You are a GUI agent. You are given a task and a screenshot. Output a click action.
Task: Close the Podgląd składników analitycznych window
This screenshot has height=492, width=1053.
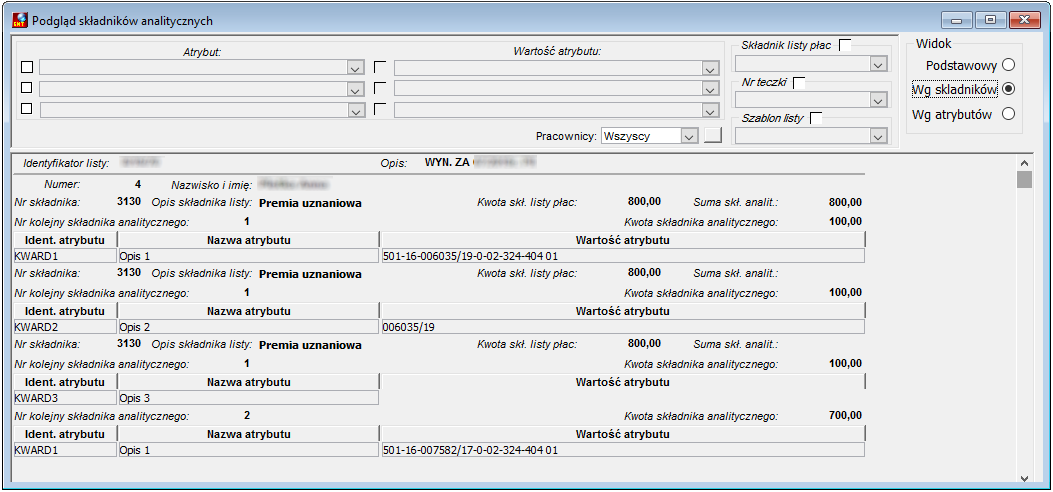coord(1024,20)
